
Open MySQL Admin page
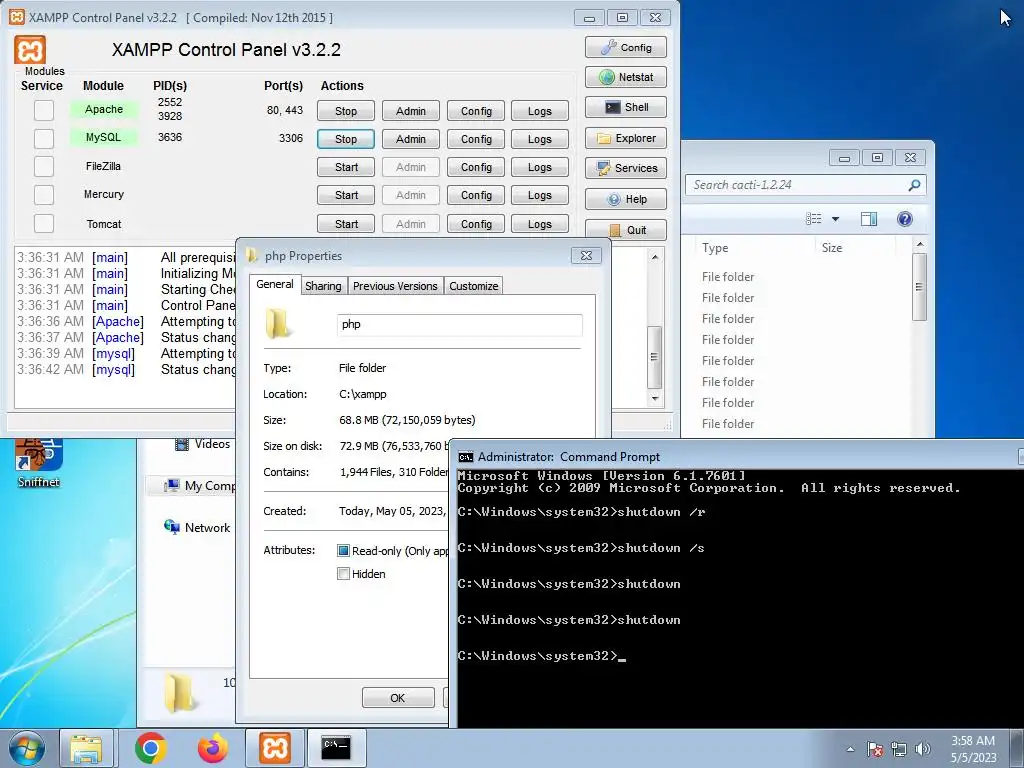point(410,139)
